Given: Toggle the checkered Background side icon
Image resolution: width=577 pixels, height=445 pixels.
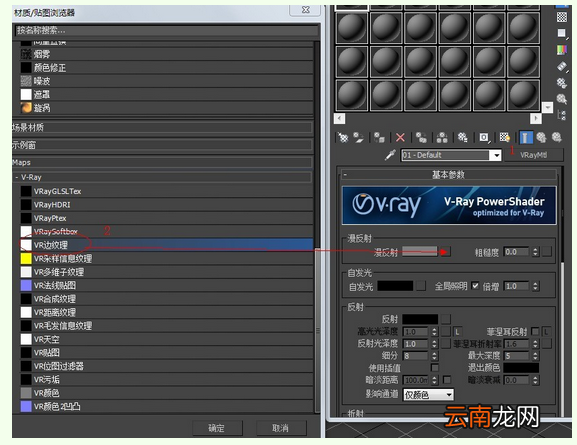Looking at the screenshot, I should [562, 17].
